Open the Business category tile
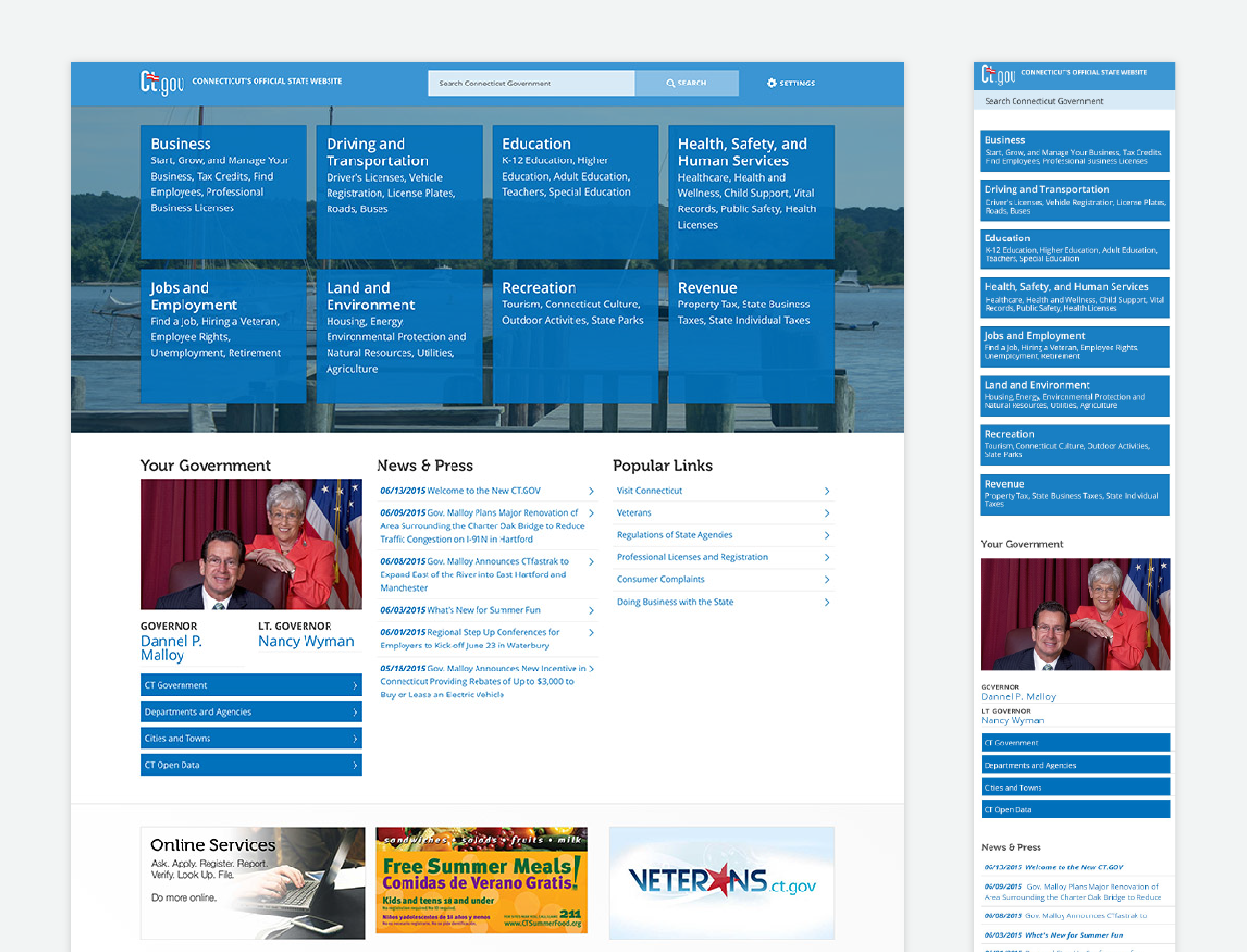This screenshot has width=1247, height=952. 224,192
